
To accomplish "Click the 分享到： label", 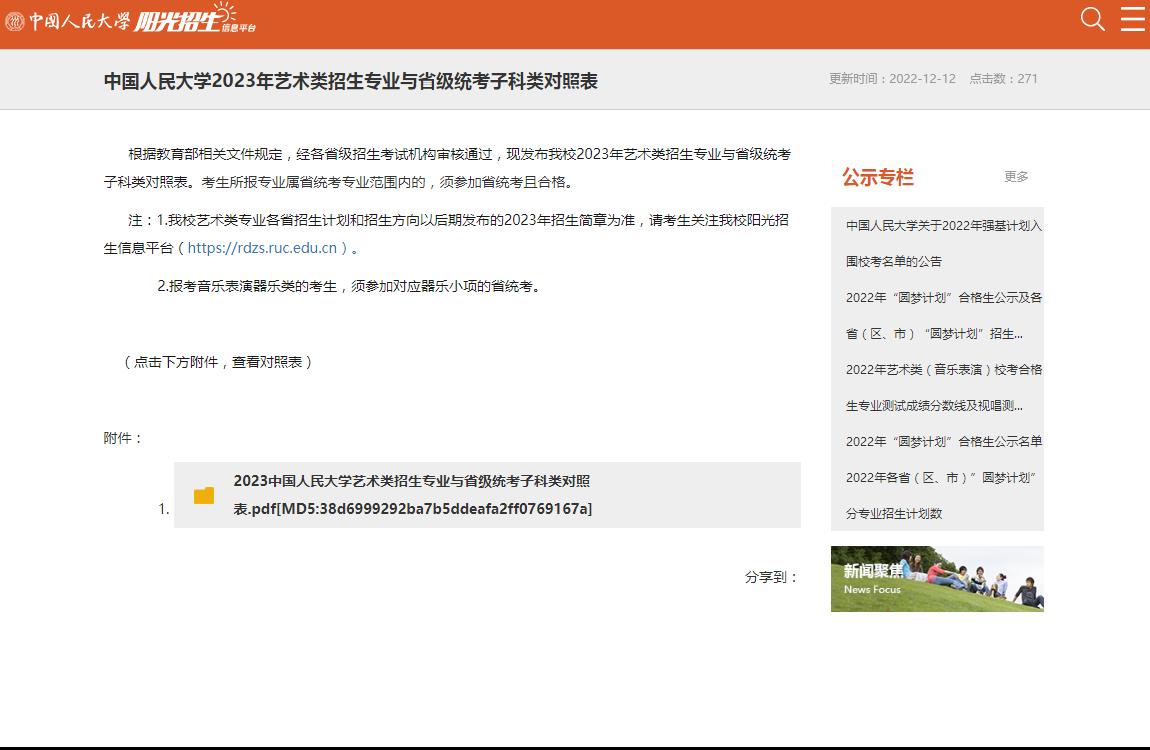I will click(771, 577).
